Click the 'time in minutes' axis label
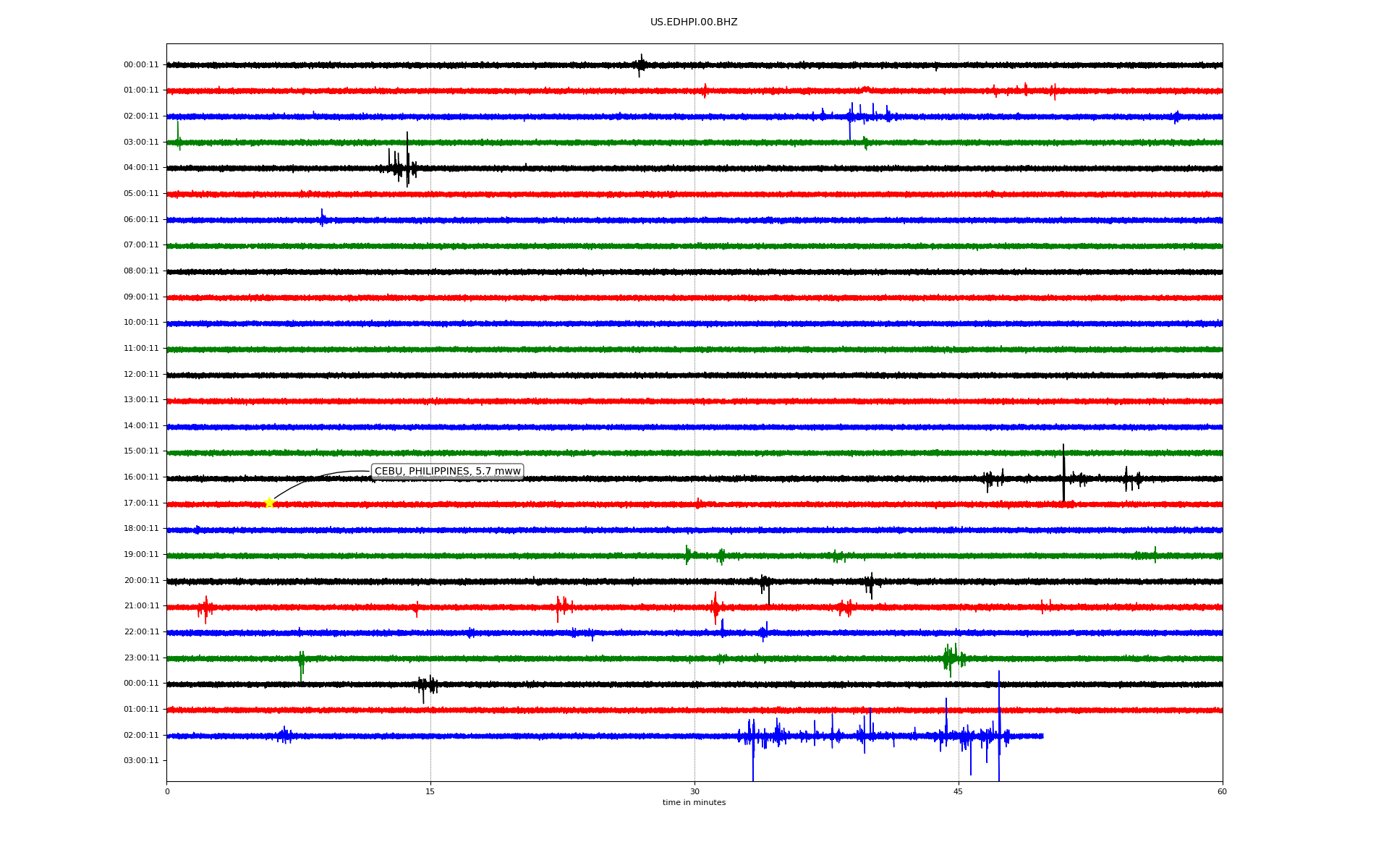The image size is (1389, 868). (693, 803)
